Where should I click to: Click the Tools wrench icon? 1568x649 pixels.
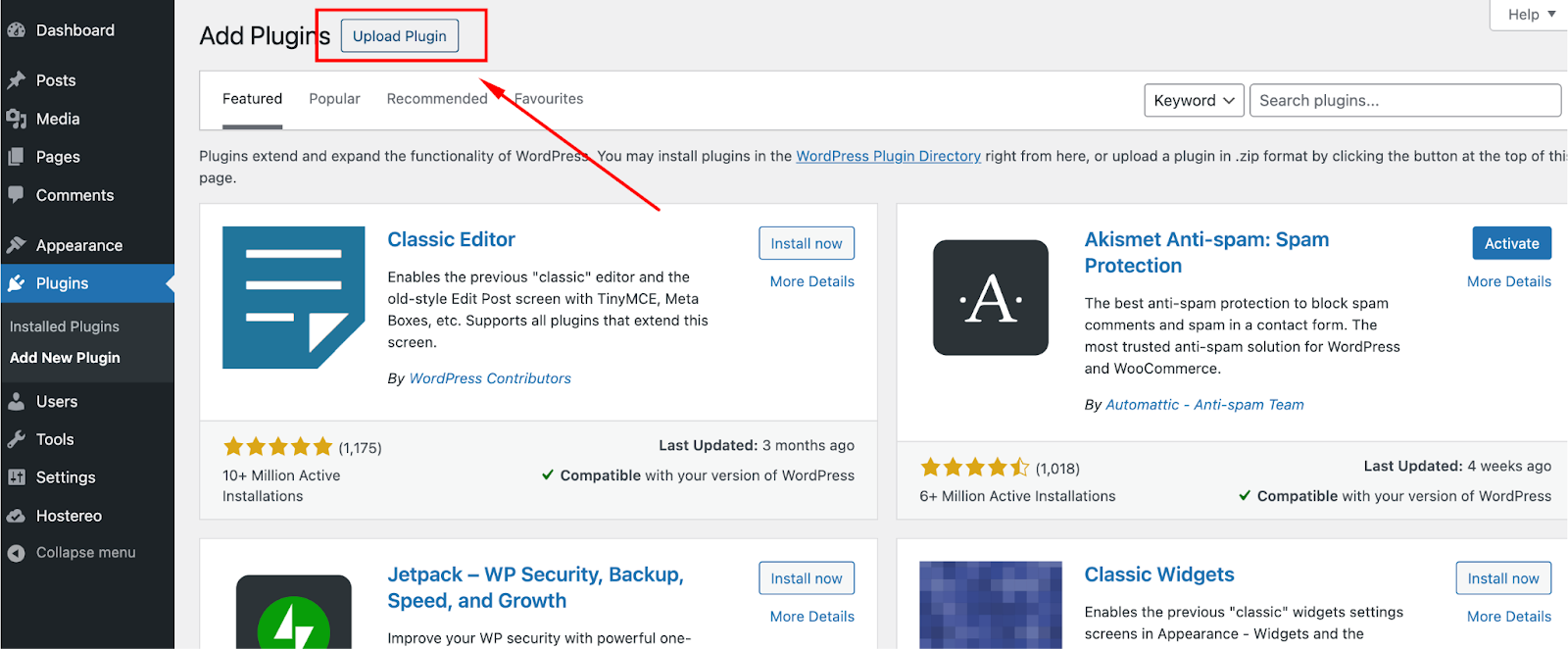[17, 439]
